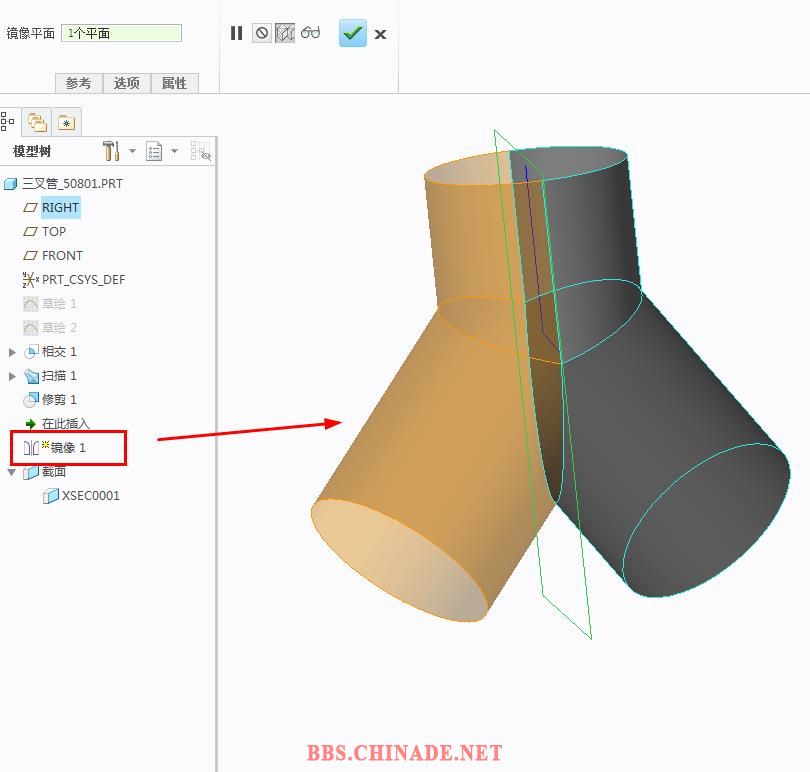Cancel the mirror feature with X
810x772 pixels.
coord(381,34)
